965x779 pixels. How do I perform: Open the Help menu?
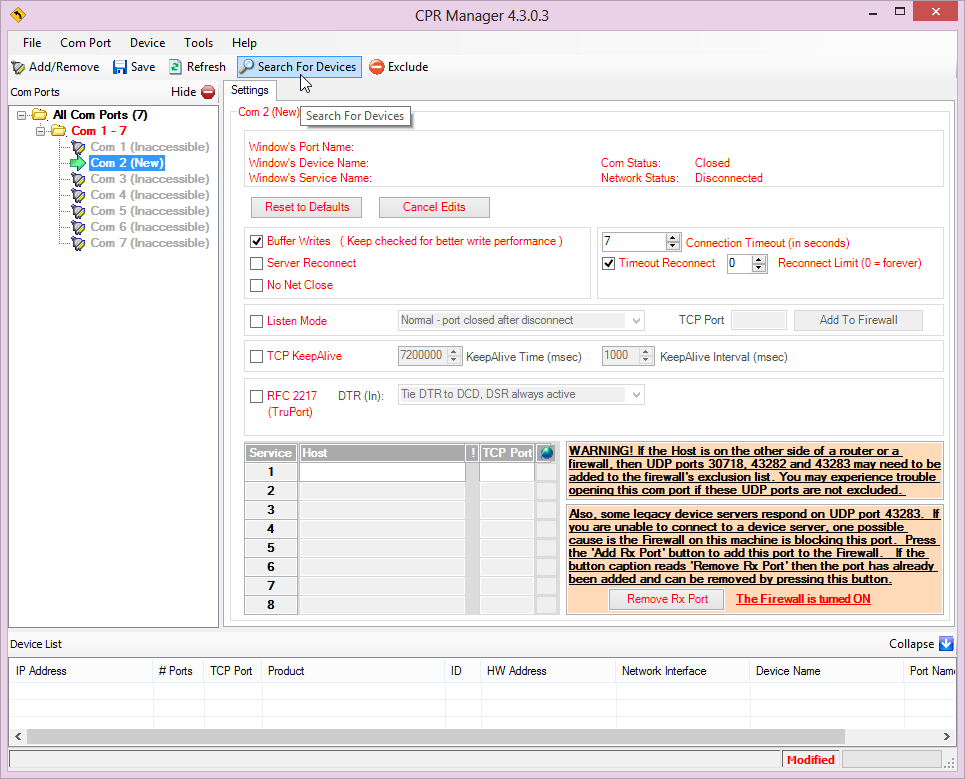tap(244, 43)
